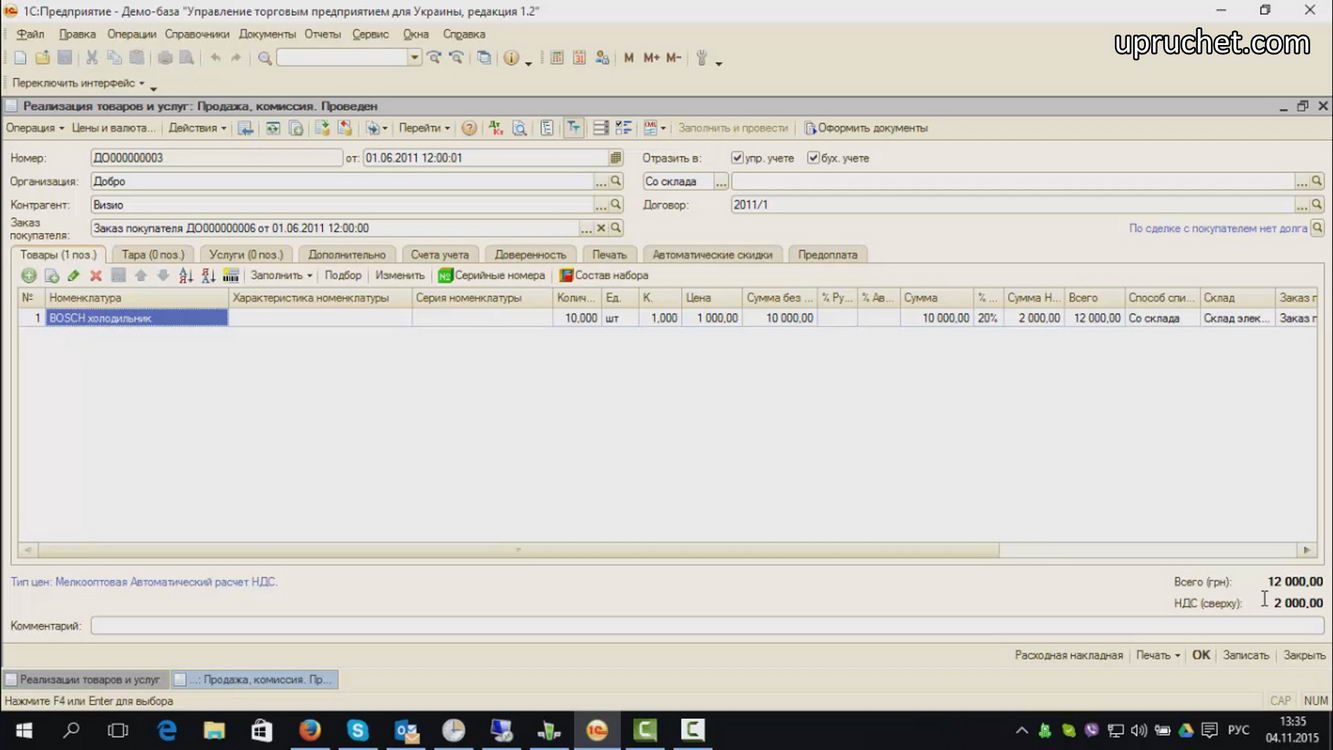The width and height of the screenshot is (1333, 750).
Task: Click the info icon in main toolbar
Action: pyautogui.click(x=511, y=58)
